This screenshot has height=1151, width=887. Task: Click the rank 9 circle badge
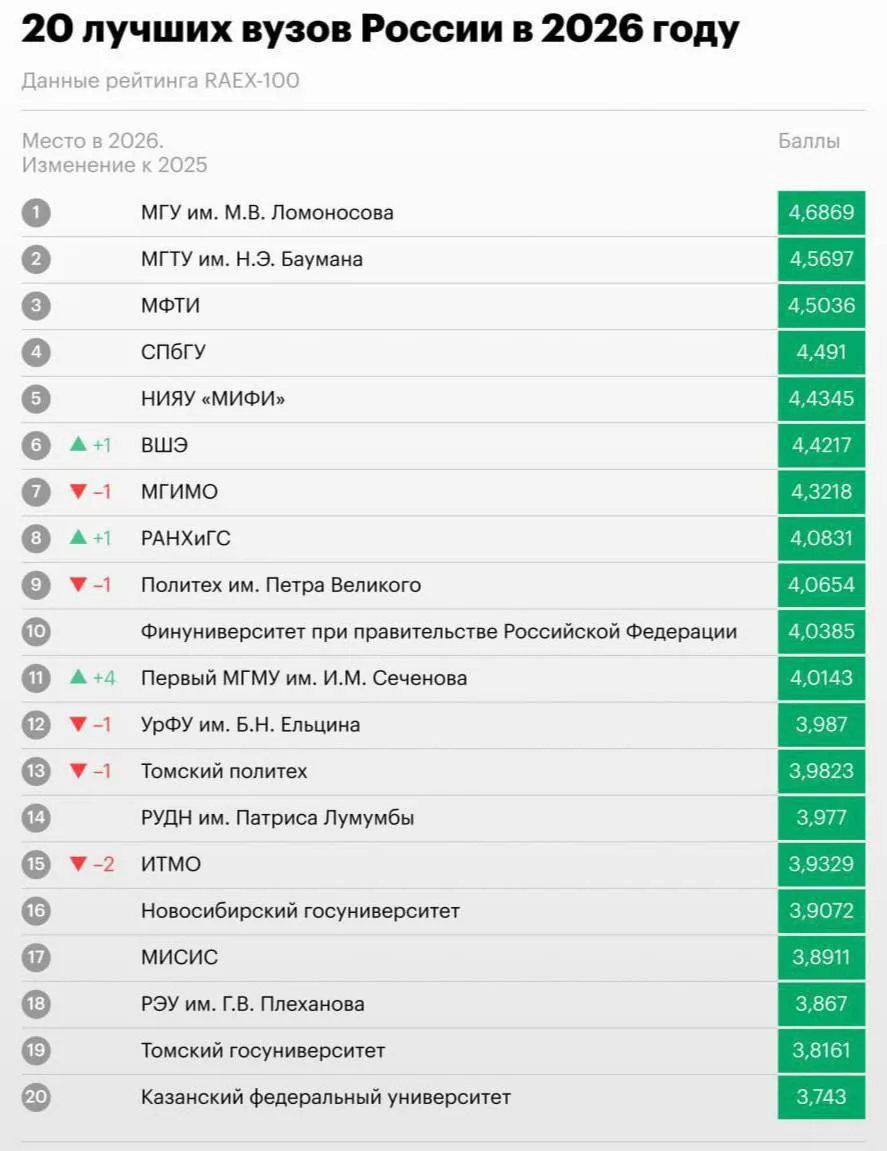tap(36, 585)
